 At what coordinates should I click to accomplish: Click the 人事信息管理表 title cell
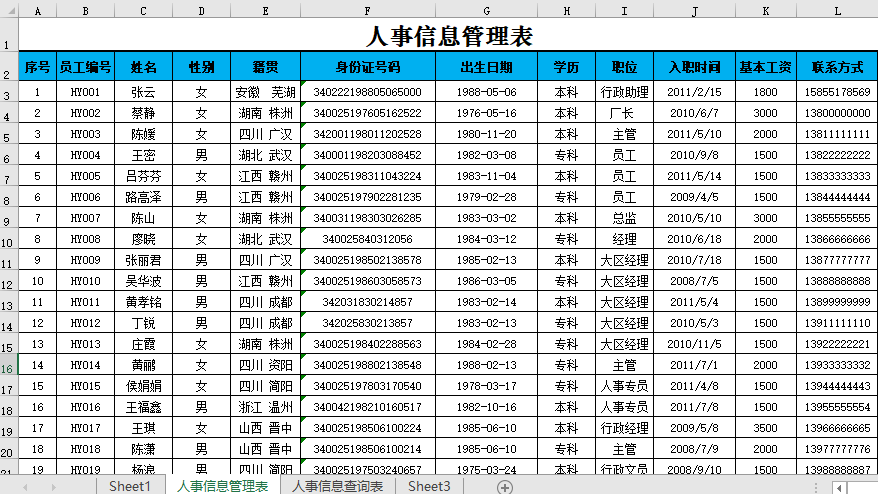coord(448,36)
